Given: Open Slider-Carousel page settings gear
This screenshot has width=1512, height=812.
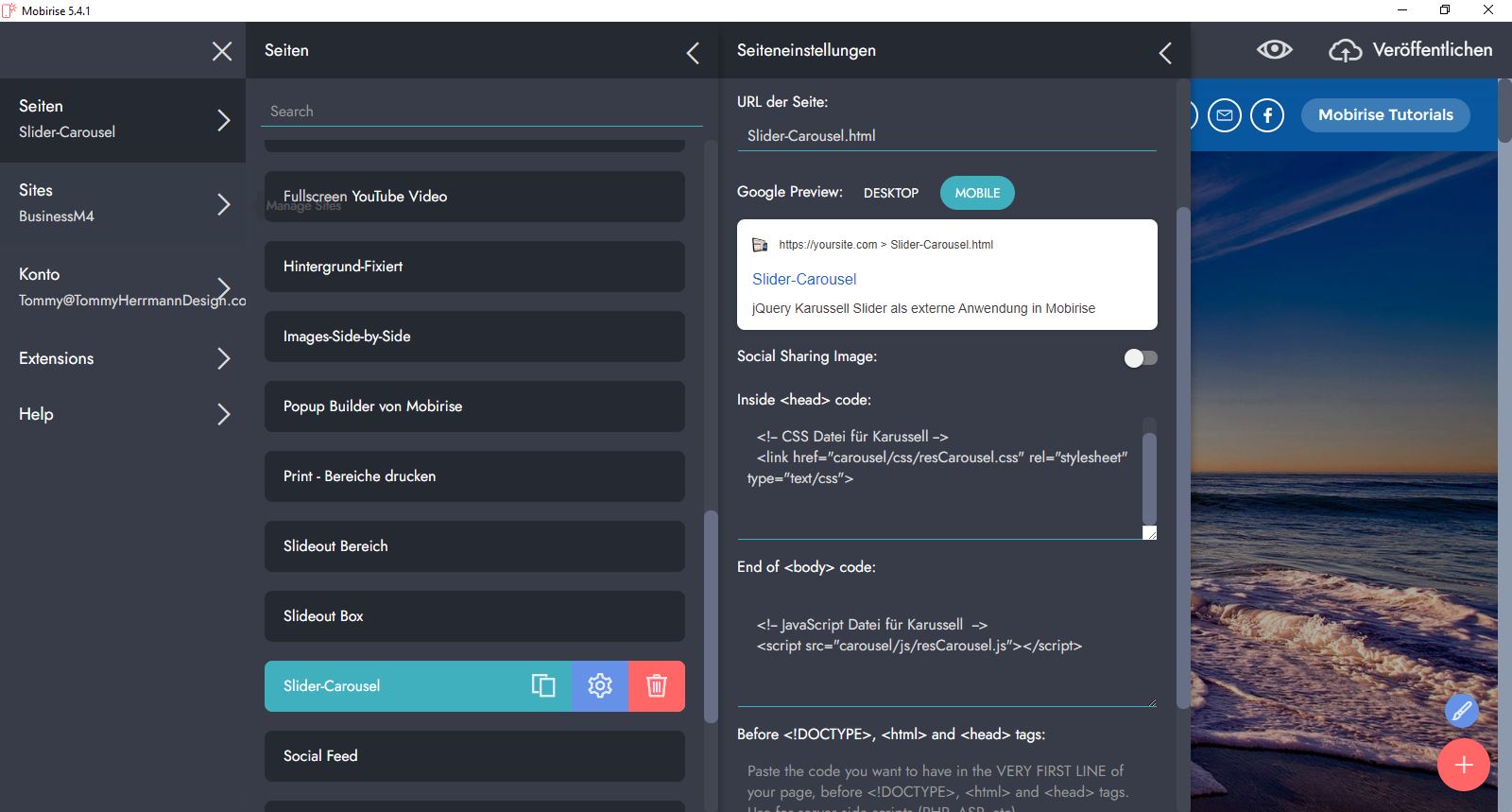Looking at the screenshot, I should coord(600,685).
